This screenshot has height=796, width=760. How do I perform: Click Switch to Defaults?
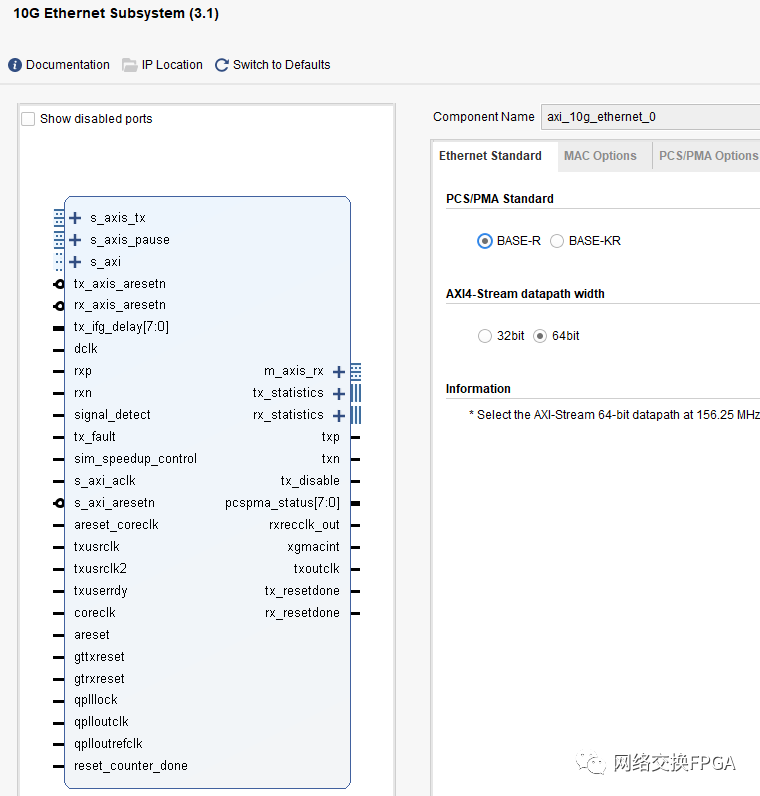pos(282,65)
